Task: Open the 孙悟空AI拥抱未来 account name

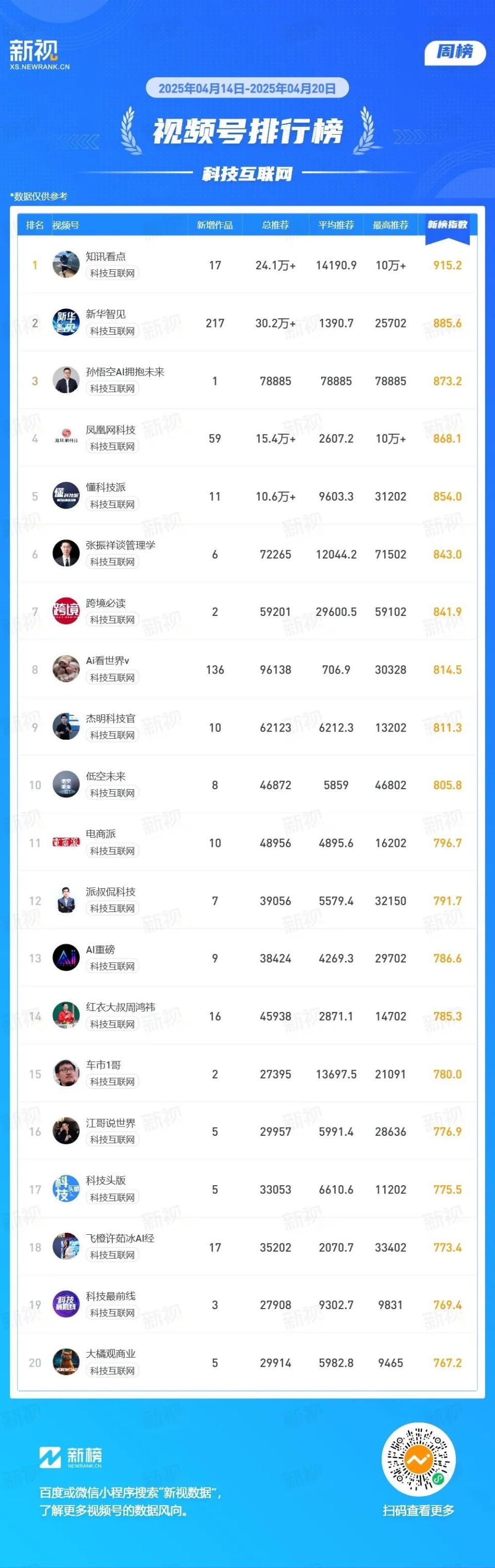Action: tap(125, 372)
